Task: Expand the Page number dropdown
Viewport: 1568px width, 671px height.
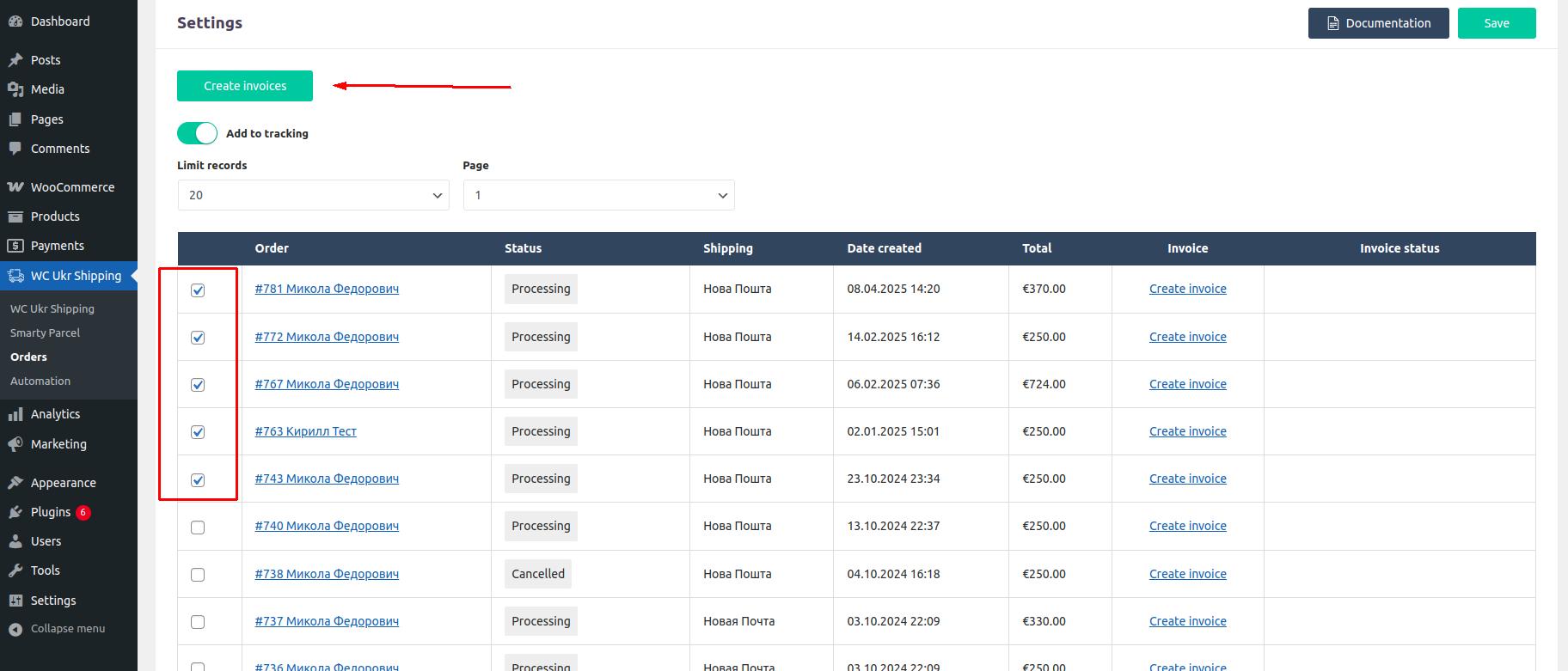Action: click(598, 195)
